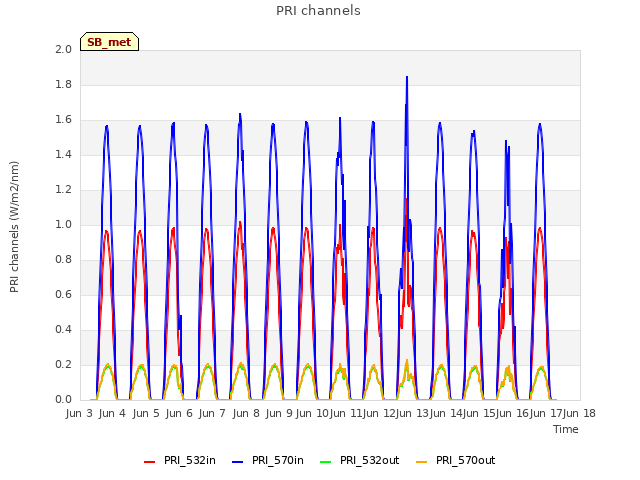Click the 0.4 y-axis tick label

tap(63, 329)
